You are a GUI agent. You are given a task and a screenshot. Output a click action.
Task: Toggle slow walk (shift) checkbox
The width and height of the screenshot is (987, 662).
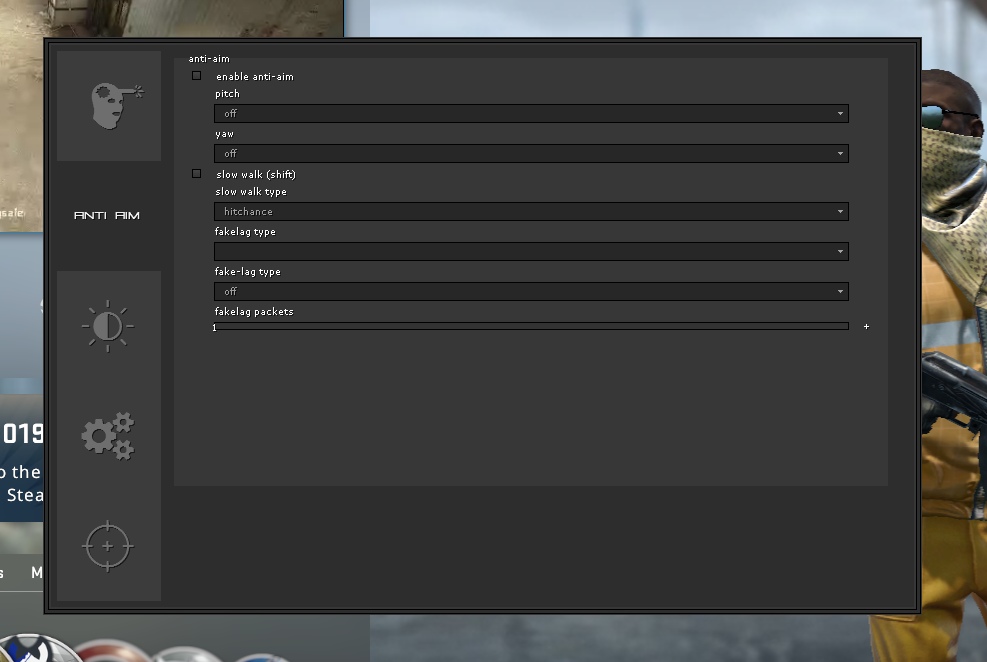(196, 174)
